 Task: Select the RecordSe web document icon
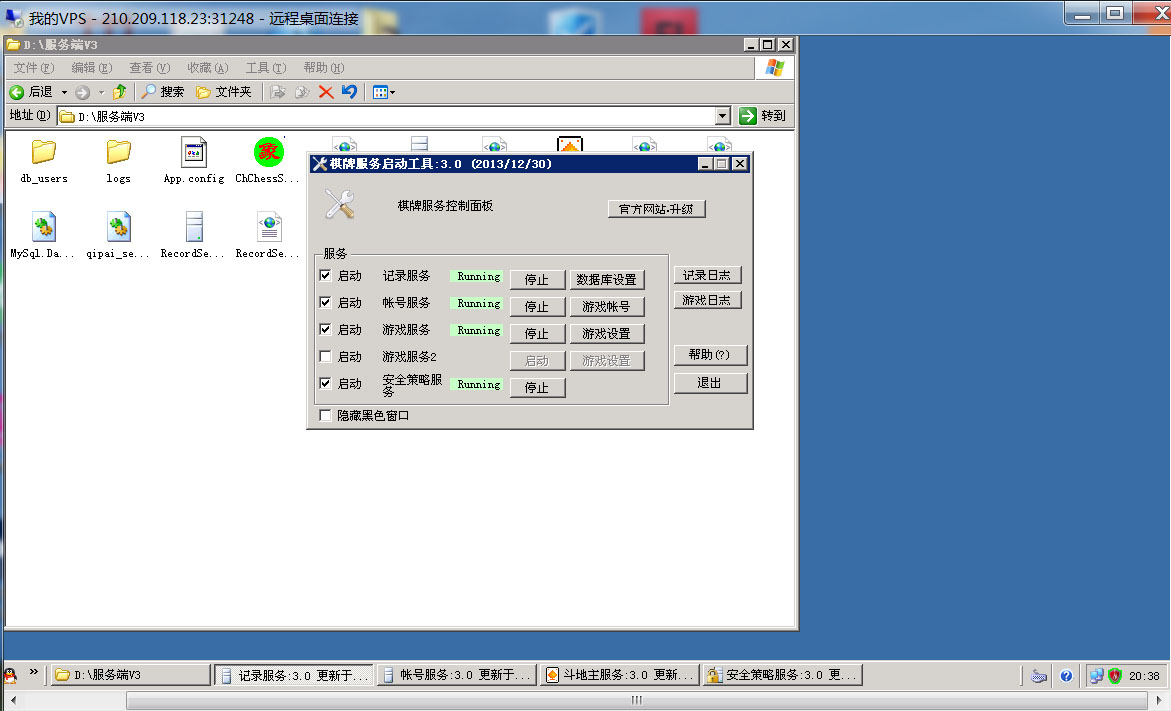[x=269, y=226]
